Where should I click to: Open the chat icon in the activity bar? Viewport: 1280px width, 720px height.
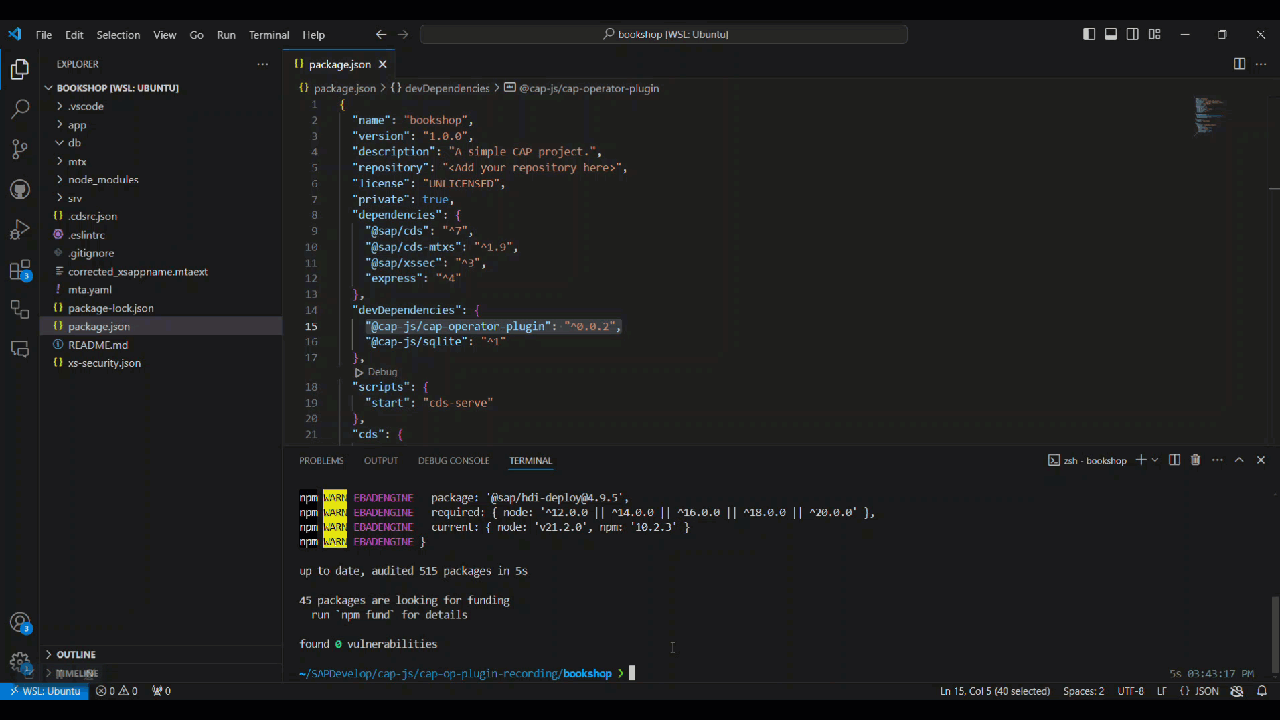19,349
